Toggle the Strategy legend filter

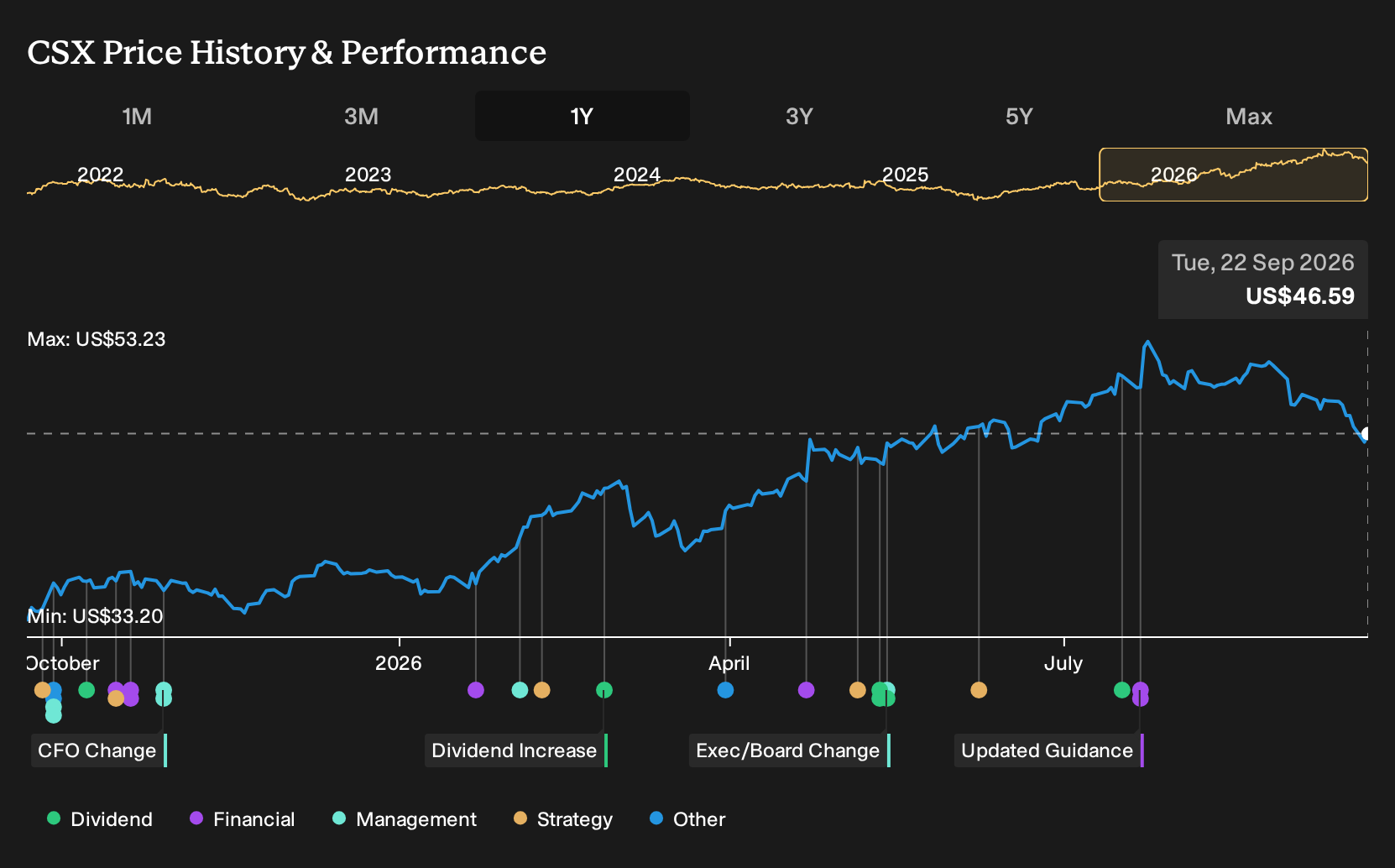coord(563,819)
